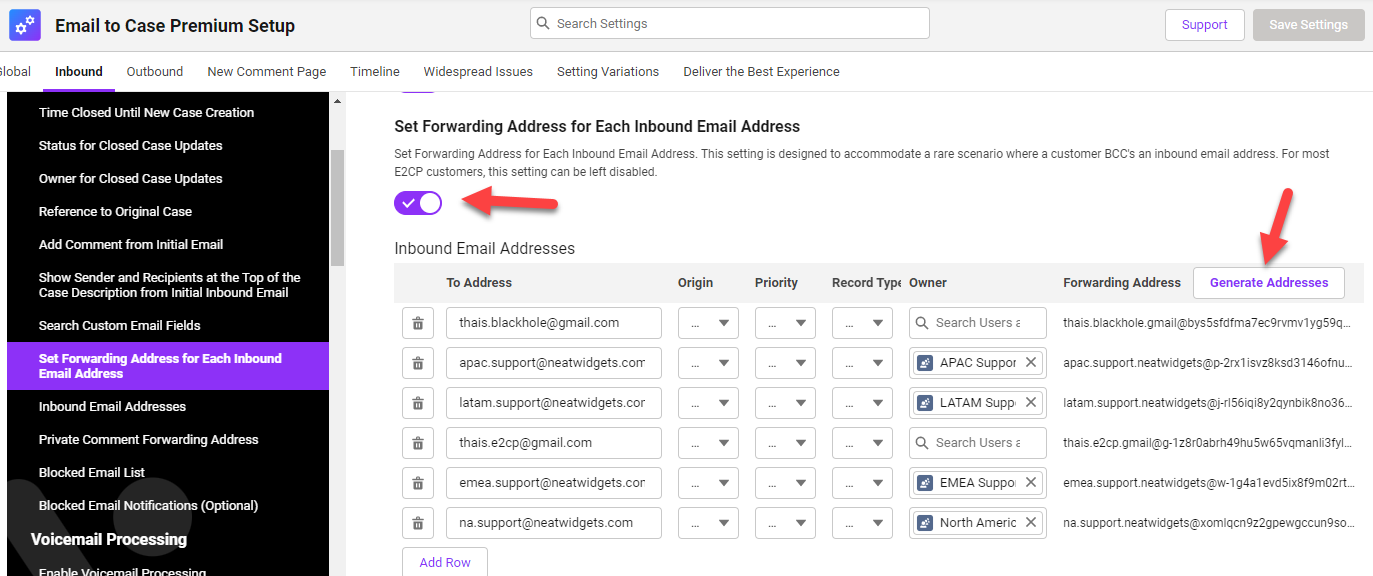Open Reference to Original Case setting

pyautogui.click(x=115, y=212)
